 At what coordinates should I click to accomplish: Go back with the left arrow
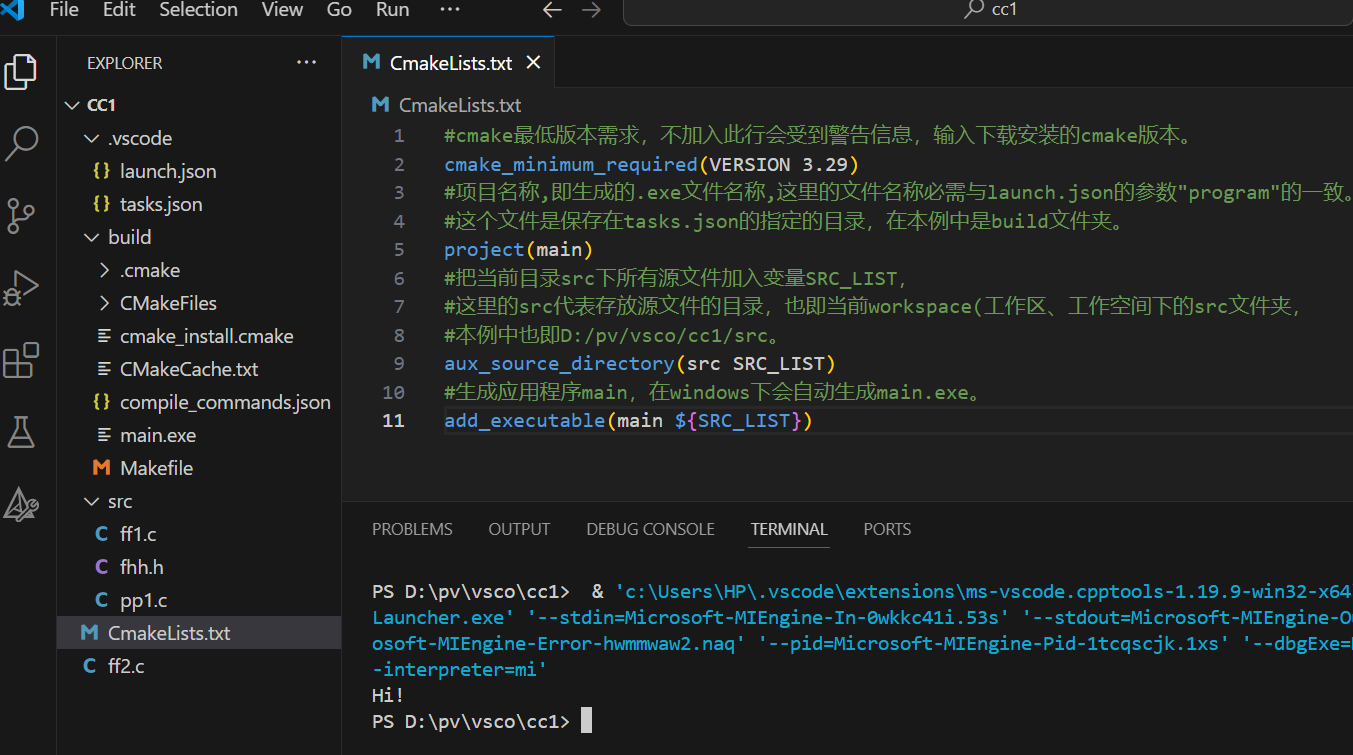point(552,10)
